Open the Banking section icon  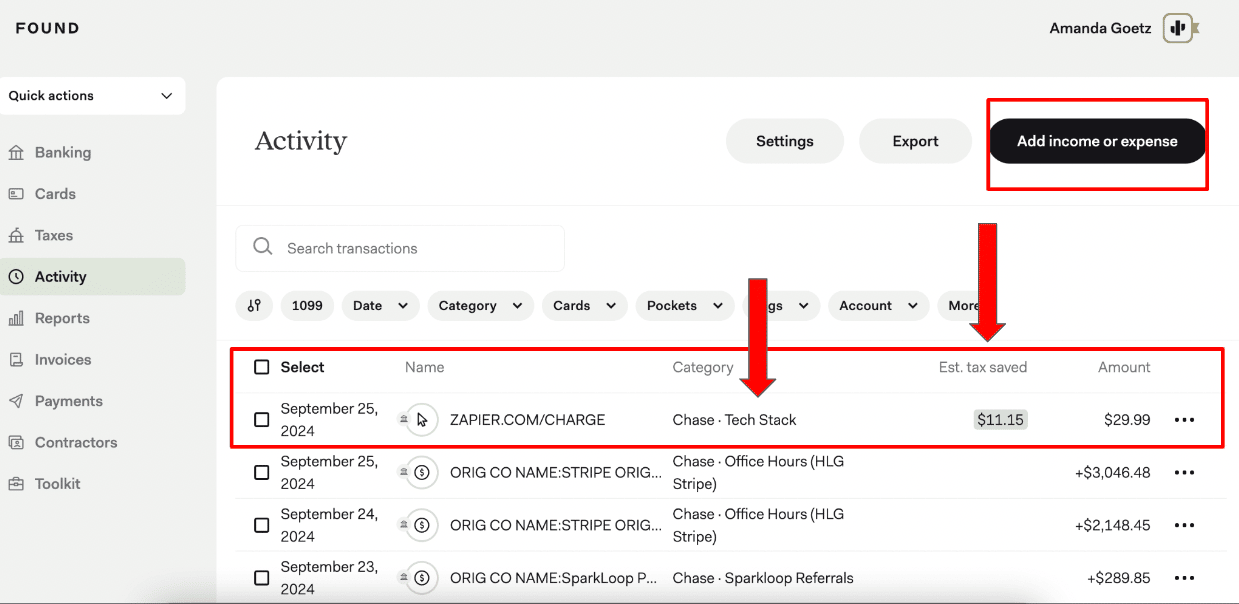coord(16,153)
